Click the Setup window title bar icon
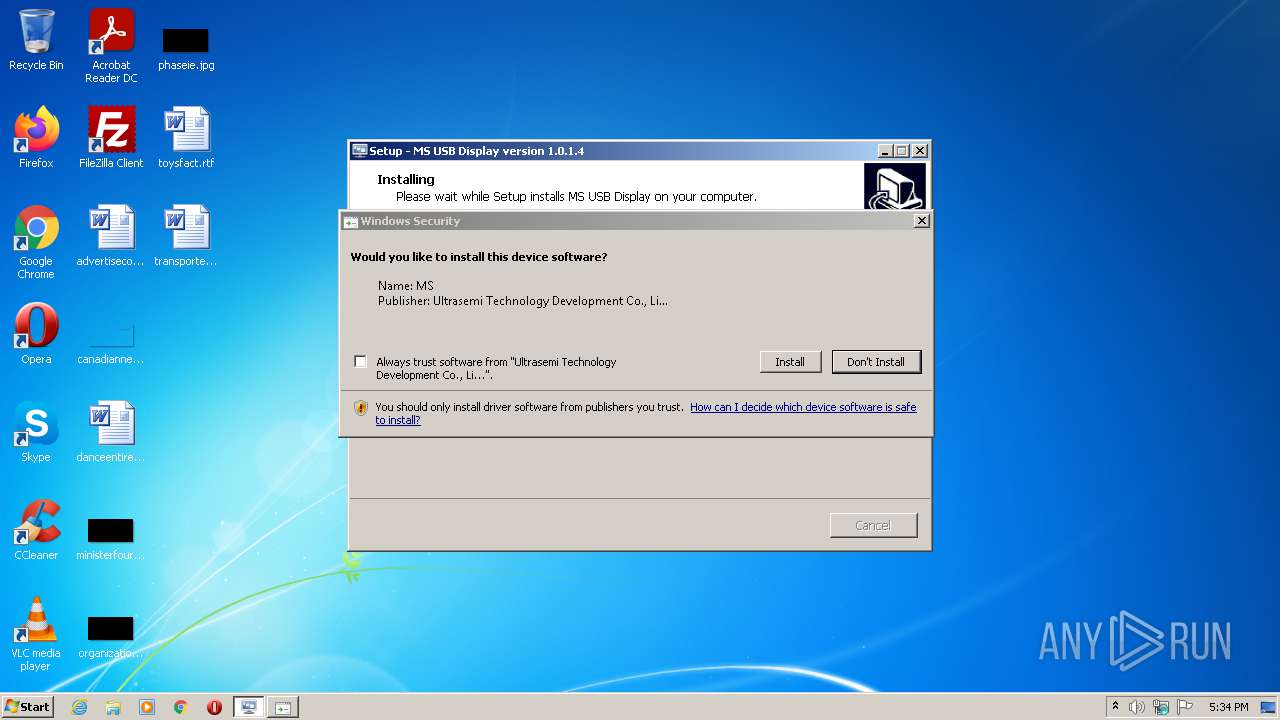1280x720 pixels. pyautogui.click(x=359, y=151)
